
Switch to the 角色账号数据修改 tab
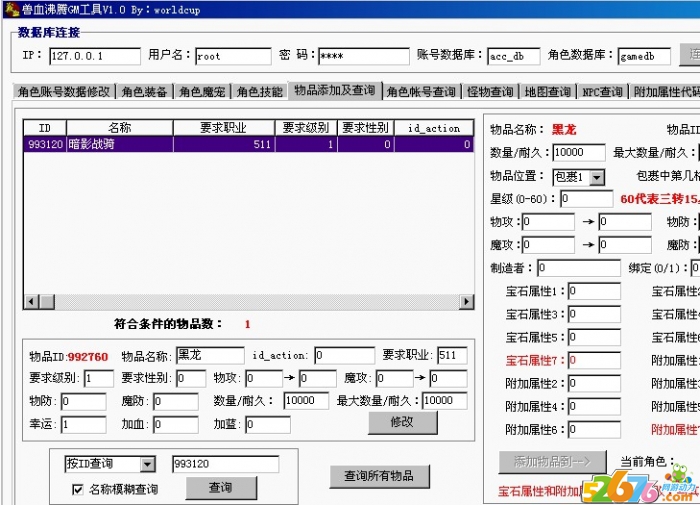point(64,92)
